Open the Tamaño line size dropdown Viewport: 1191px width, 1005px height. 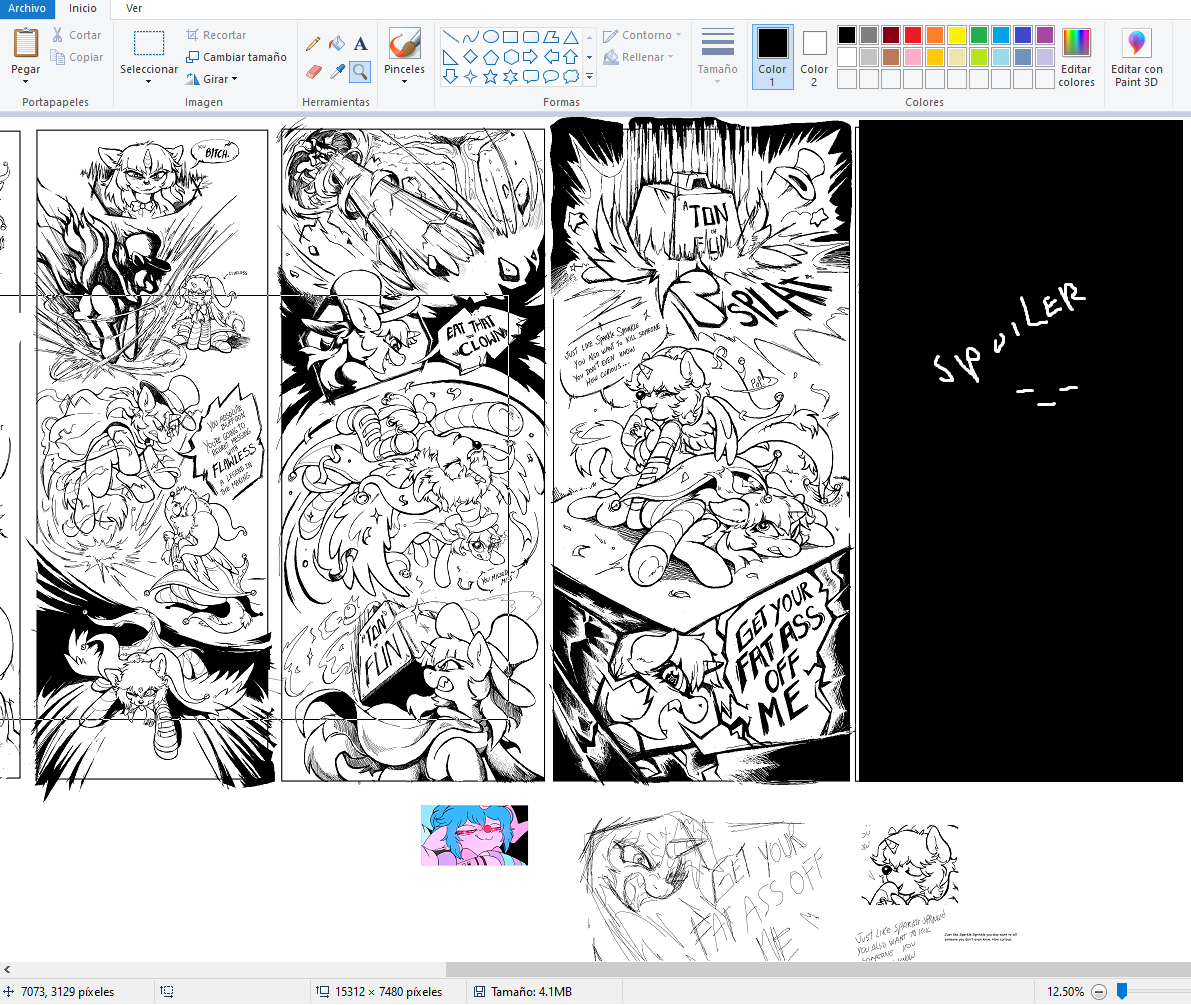(718, 57)
